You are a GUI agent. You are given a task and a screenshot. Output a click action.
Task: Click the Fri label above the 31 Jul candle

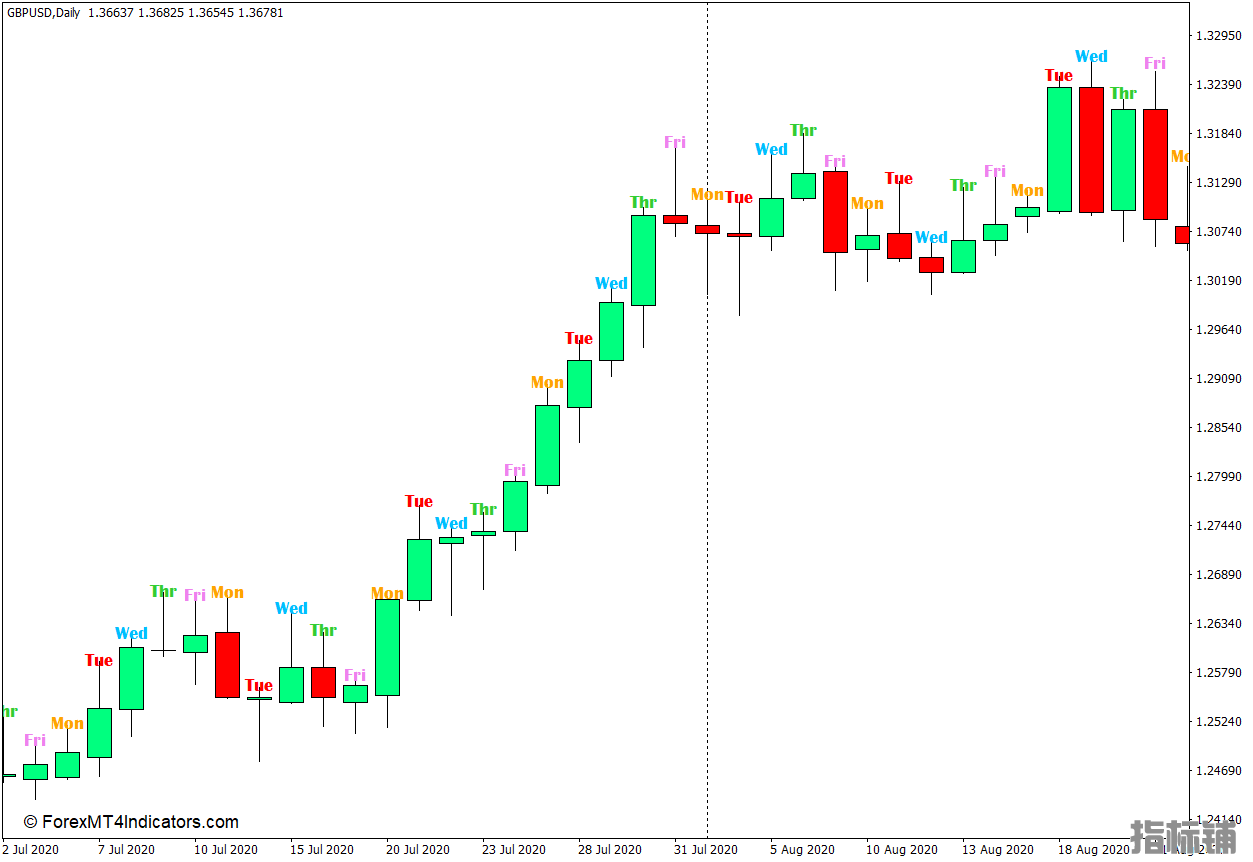[675, 142]
